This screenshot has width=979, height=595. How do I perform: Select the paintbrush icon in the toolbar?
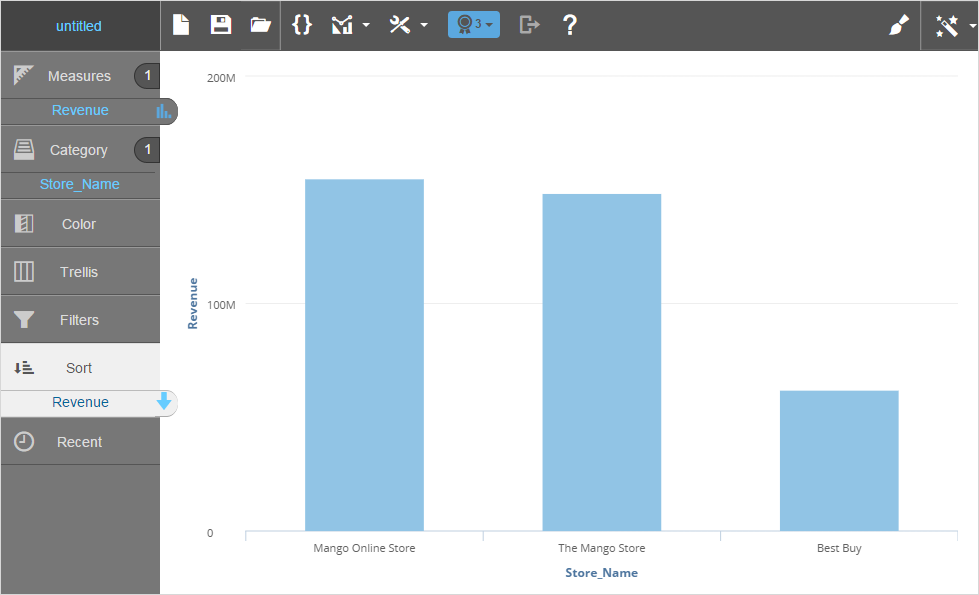coord(898,25)
